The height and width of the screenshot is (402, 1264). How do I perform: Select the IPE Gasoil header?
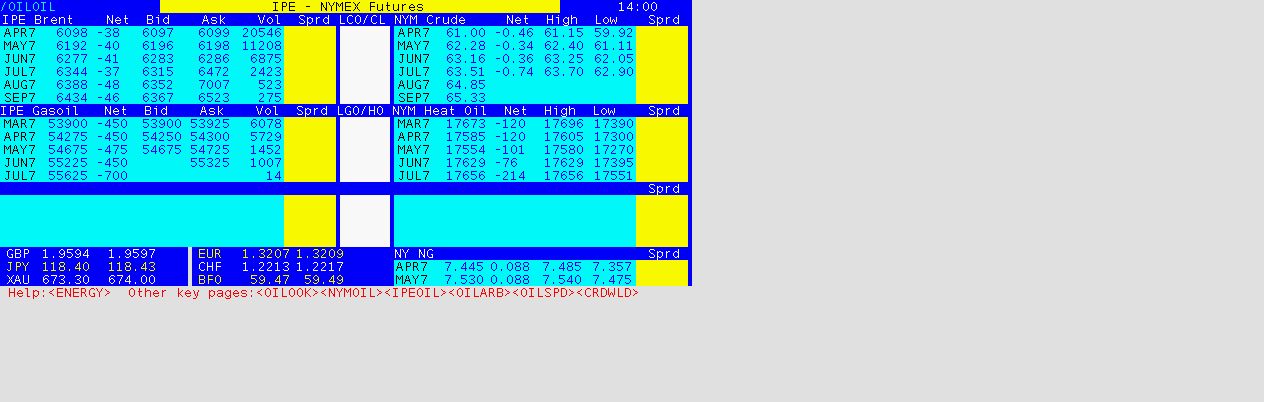(x=38, y=111)
